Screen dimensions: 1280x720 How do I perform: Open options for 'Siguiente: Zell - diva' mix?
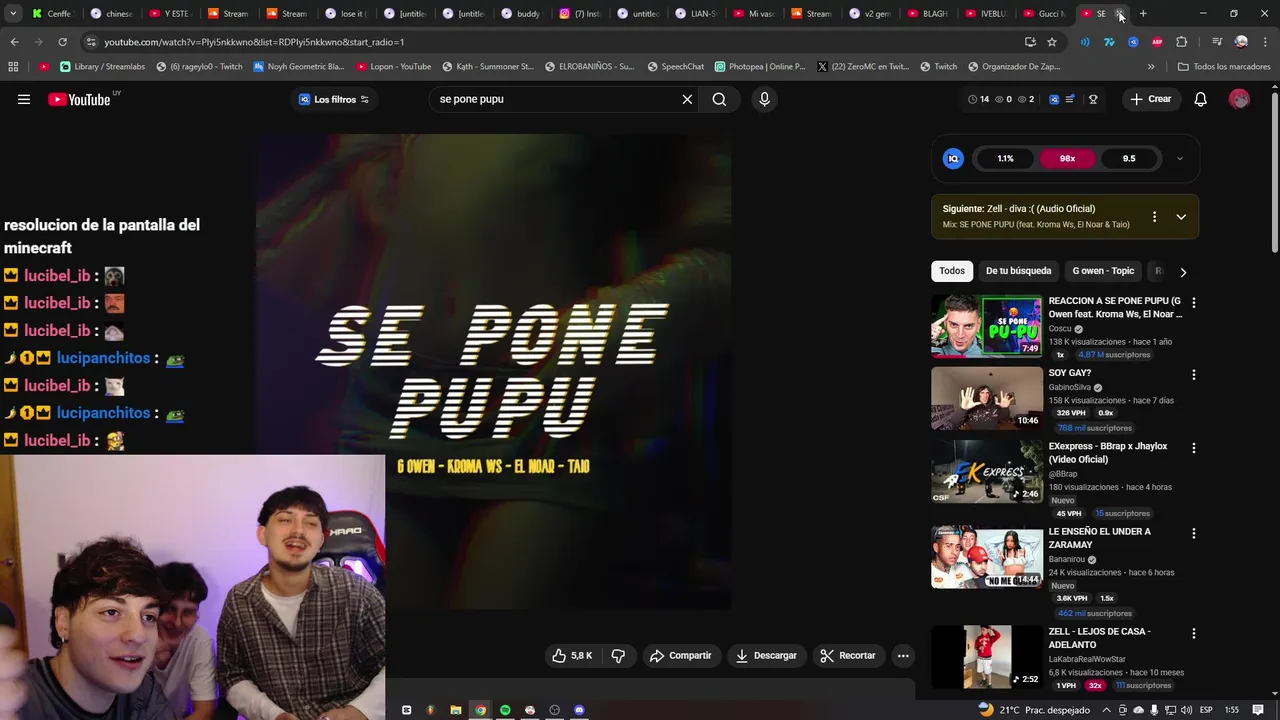coord(1154,217)
